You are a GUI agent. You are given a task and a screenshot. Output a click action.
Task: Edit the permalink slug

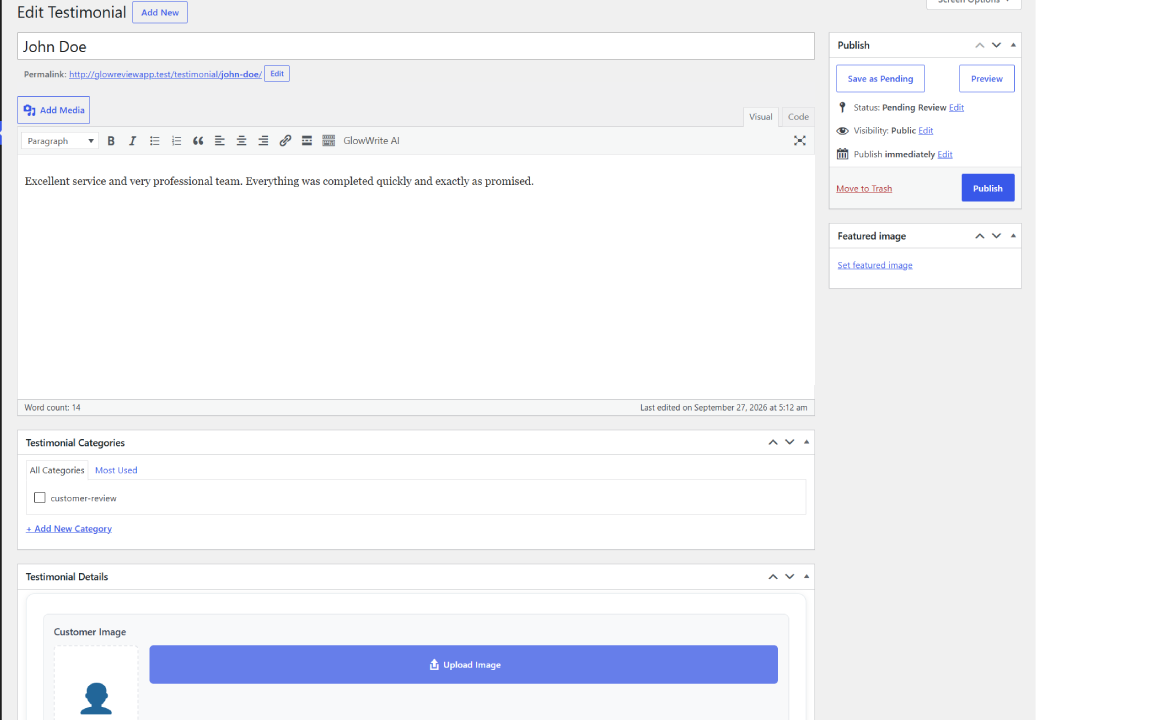click(x=277, y=74)
